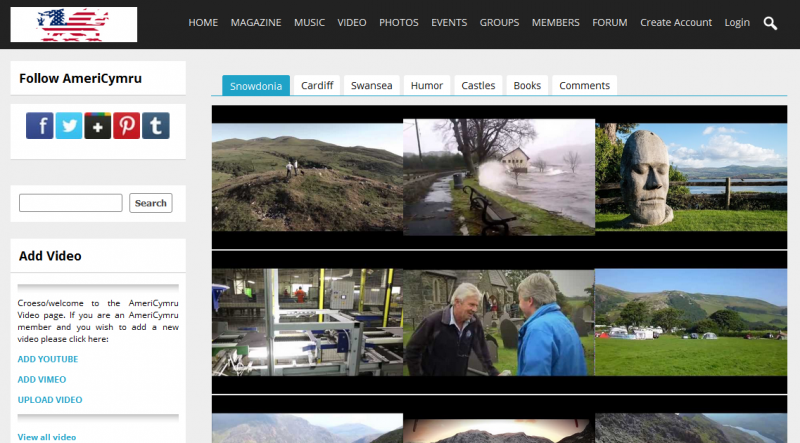Open the stone head sculpture video thumbnail
The height and width of the screenshot is (443, 800).
point(691,177)
